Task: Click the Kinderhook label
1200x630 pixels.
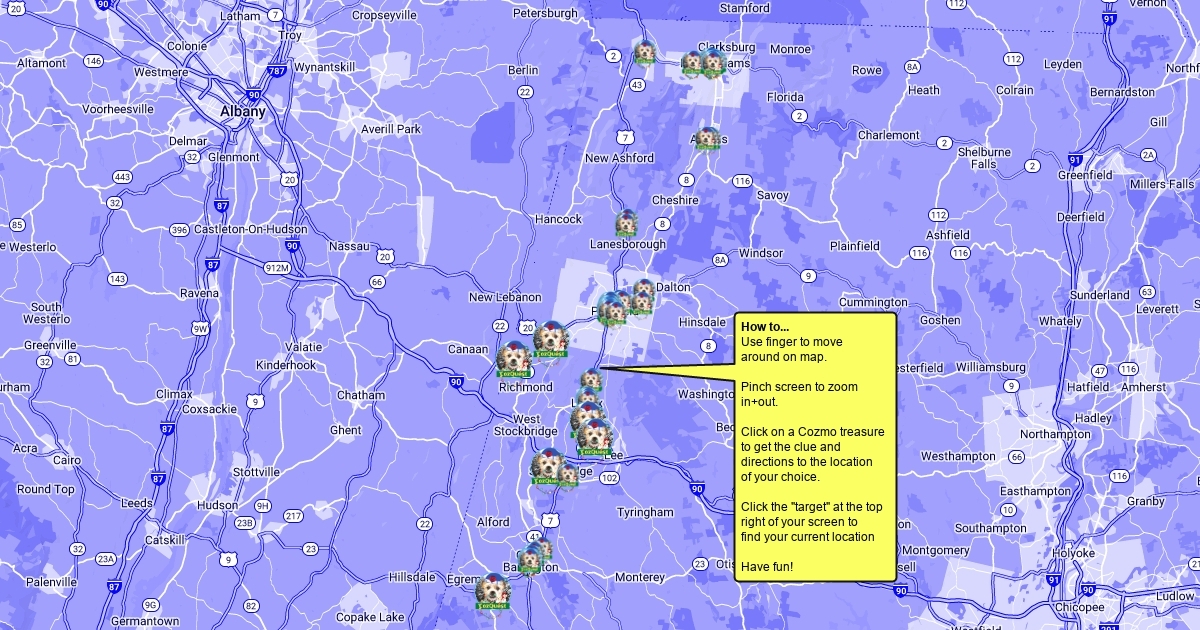Action: 286,365
